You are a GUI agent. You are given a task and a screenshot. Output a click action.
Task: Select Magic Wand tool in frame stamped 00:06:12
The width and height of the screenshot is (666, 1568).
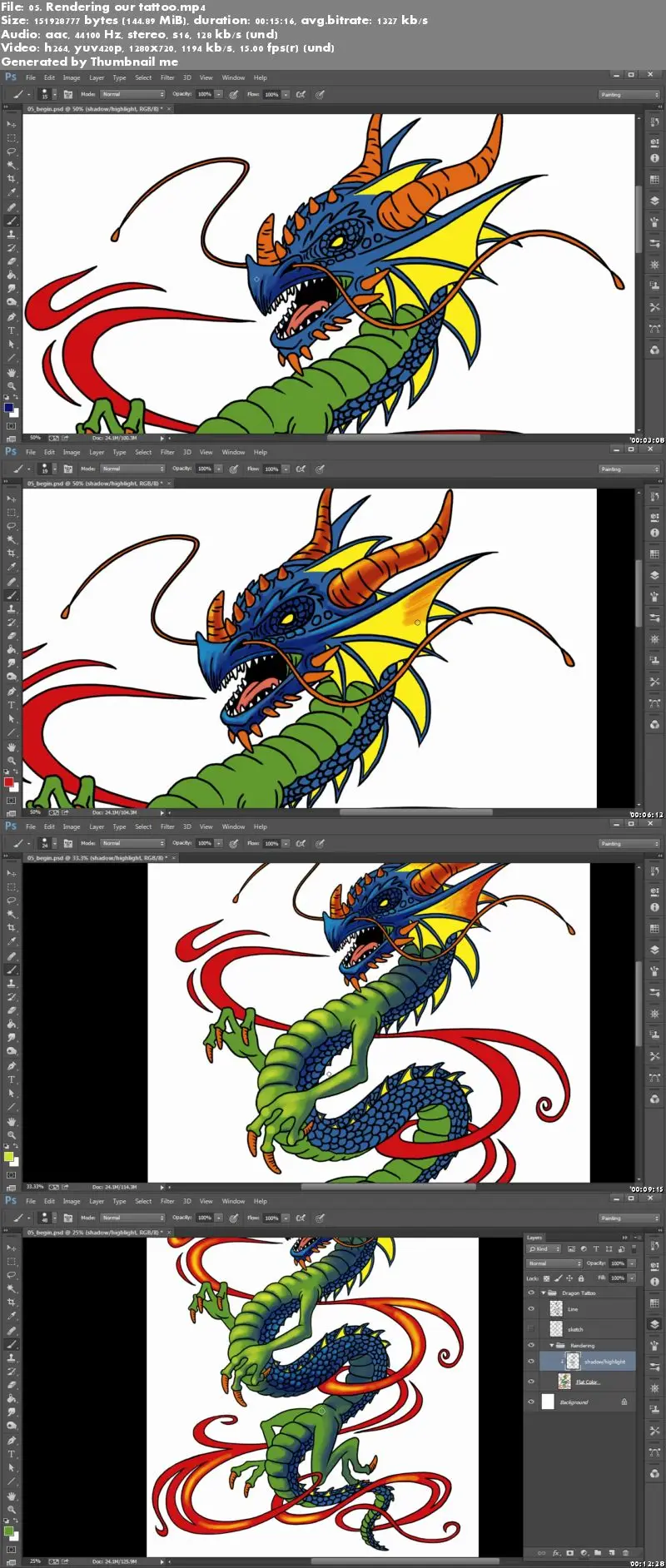[12, 539]
